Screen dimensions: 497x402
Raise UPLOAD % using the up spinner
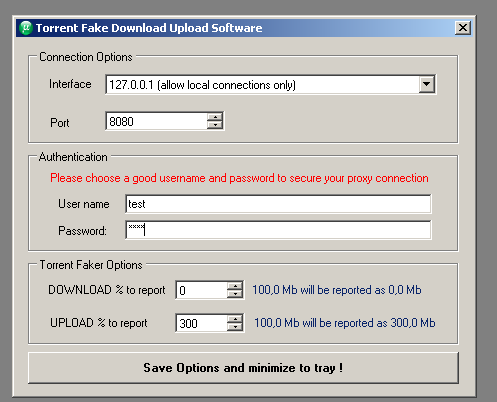click(x=235, y=319)
